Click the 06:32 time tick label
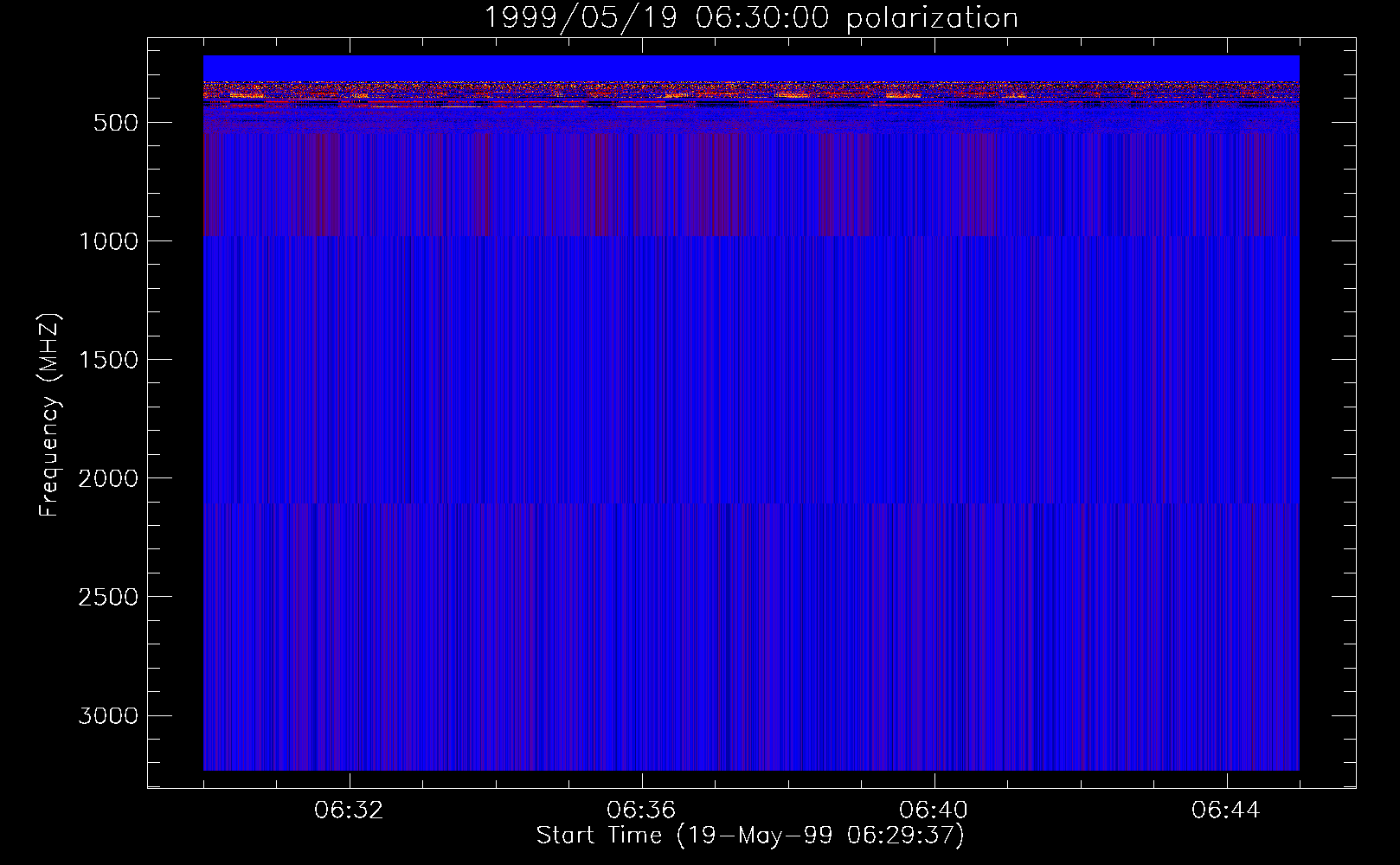The height and width of the screenshot is (865, 1400). (350, 811)
